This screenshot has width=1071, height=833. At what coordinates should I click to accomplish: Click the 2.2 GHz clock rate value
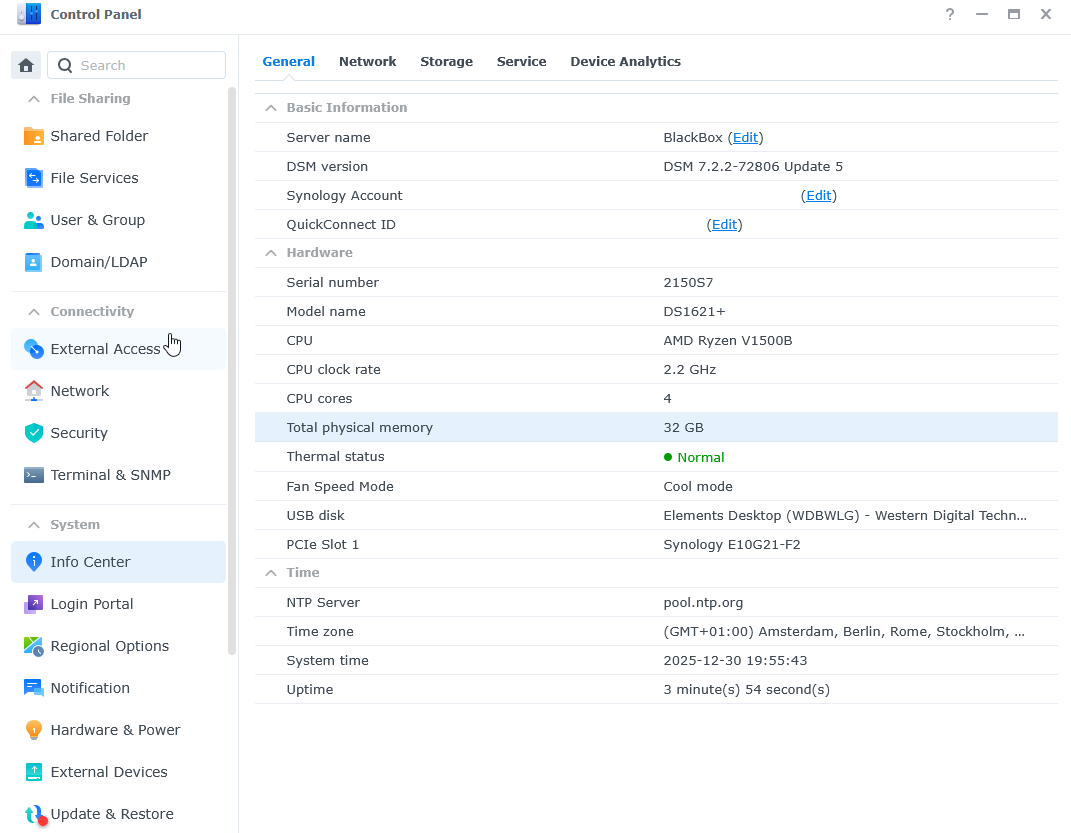tap(689, 369)
